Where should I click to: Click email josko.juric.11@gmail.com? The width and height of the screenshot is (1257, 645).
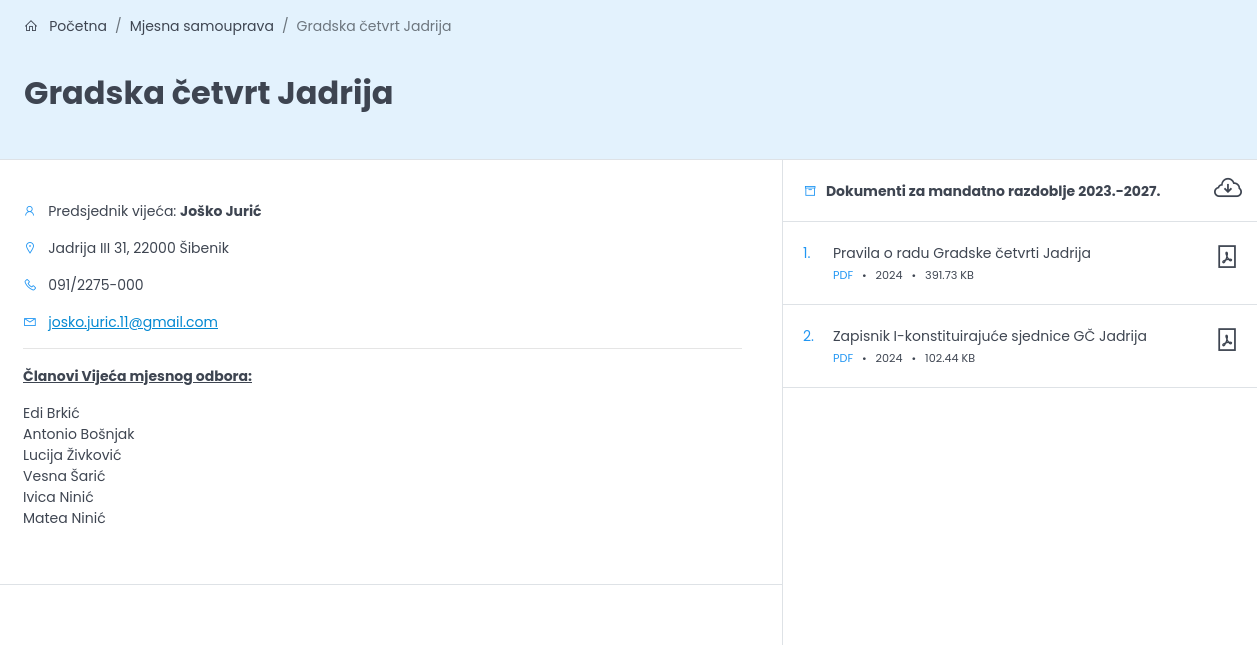click(133, 322)
